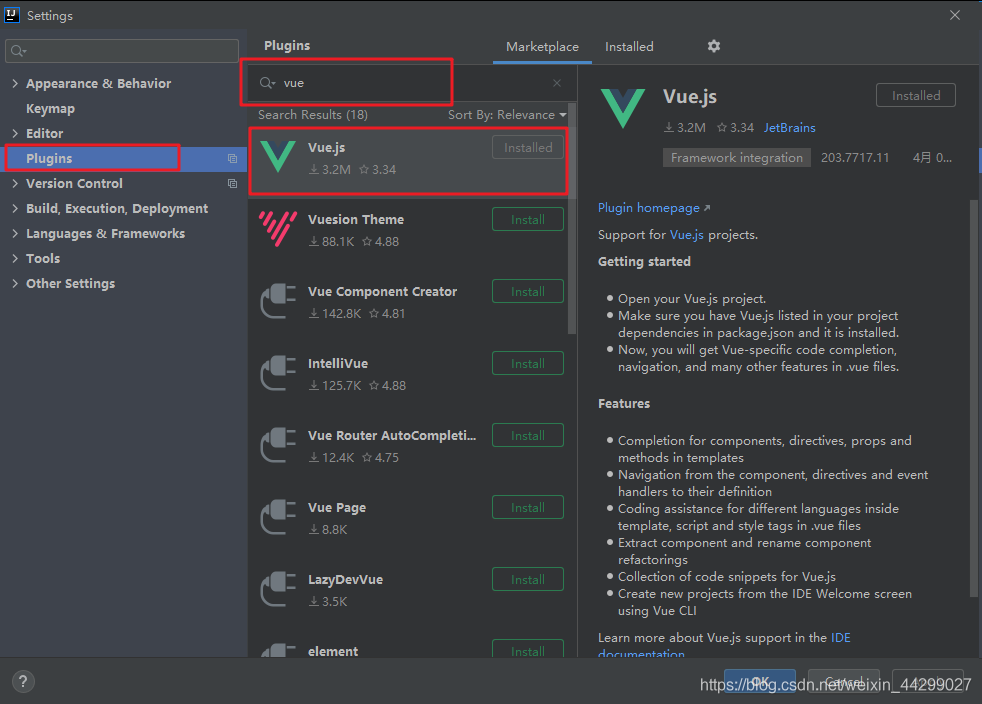Expand the Build, Execution, Deployment node
The height and width of the screenshot is (704, 982).
click(15, 209)
